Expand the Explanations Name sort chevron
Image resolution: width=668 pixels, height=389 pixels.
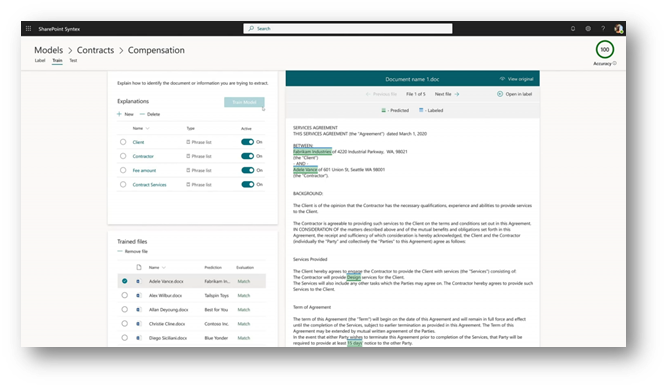click(147, 128)
